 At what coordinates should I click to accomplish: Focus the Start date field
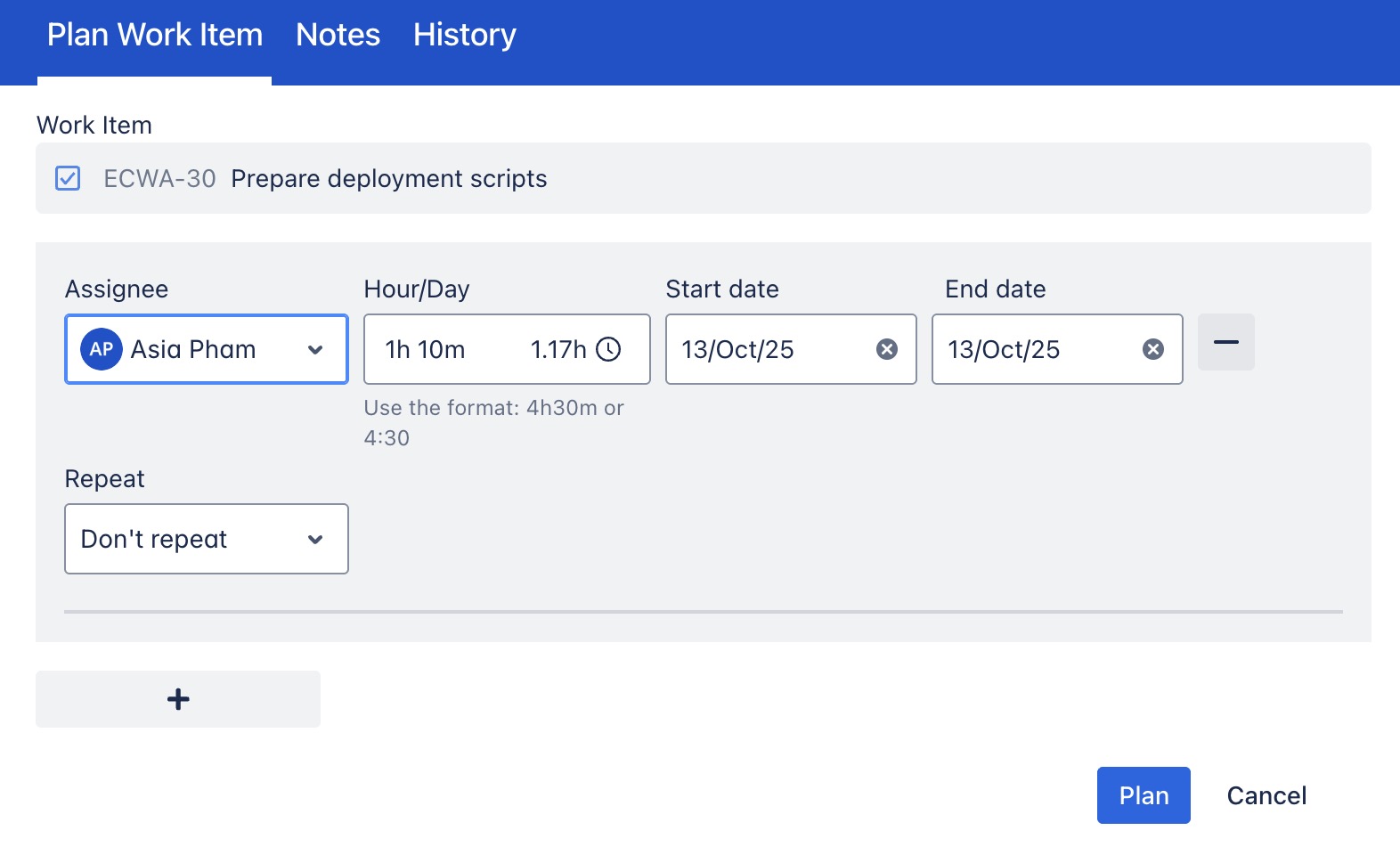(x=766, y=349)
